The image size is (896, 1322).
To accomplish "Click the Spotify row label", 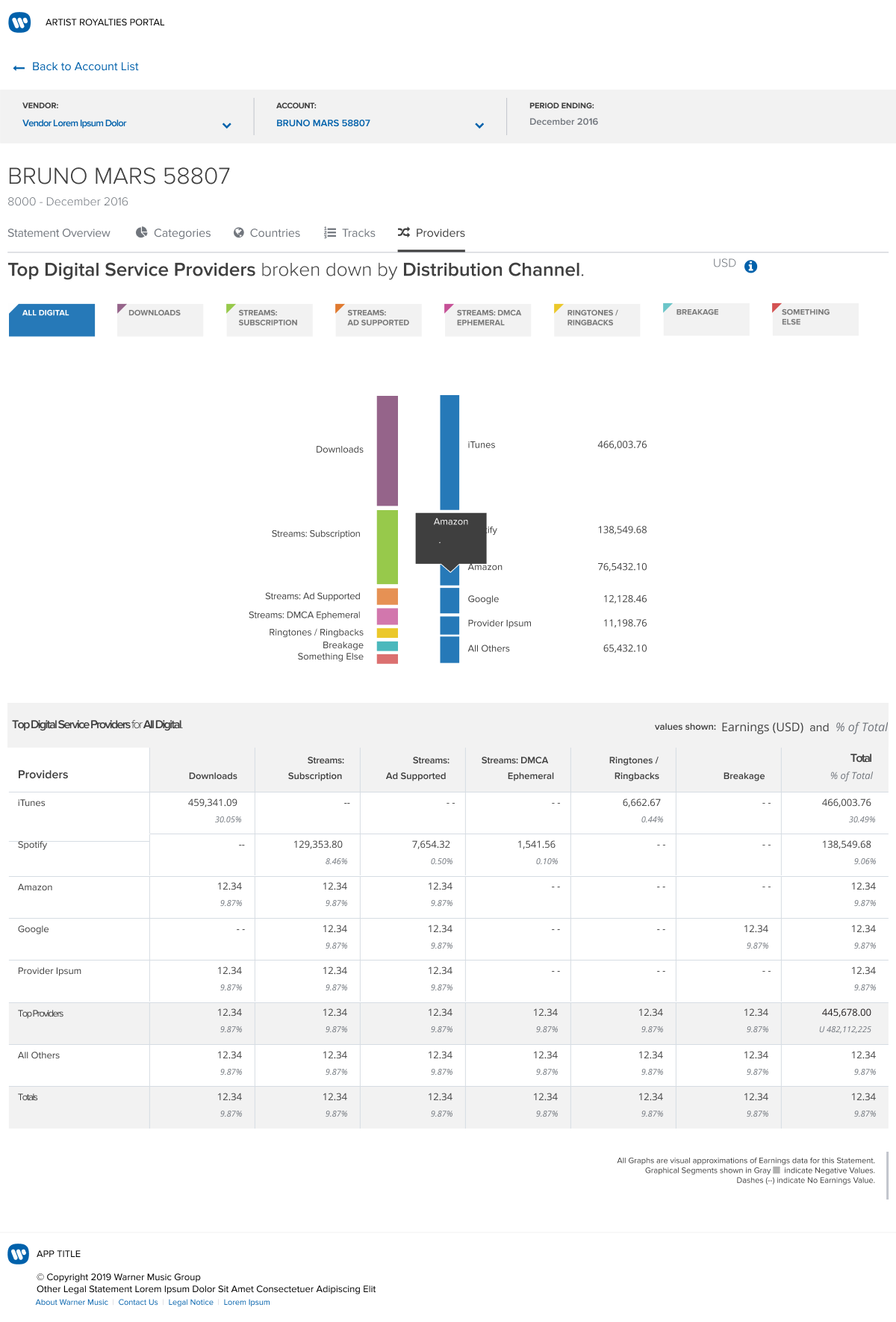I will point(32,845).
